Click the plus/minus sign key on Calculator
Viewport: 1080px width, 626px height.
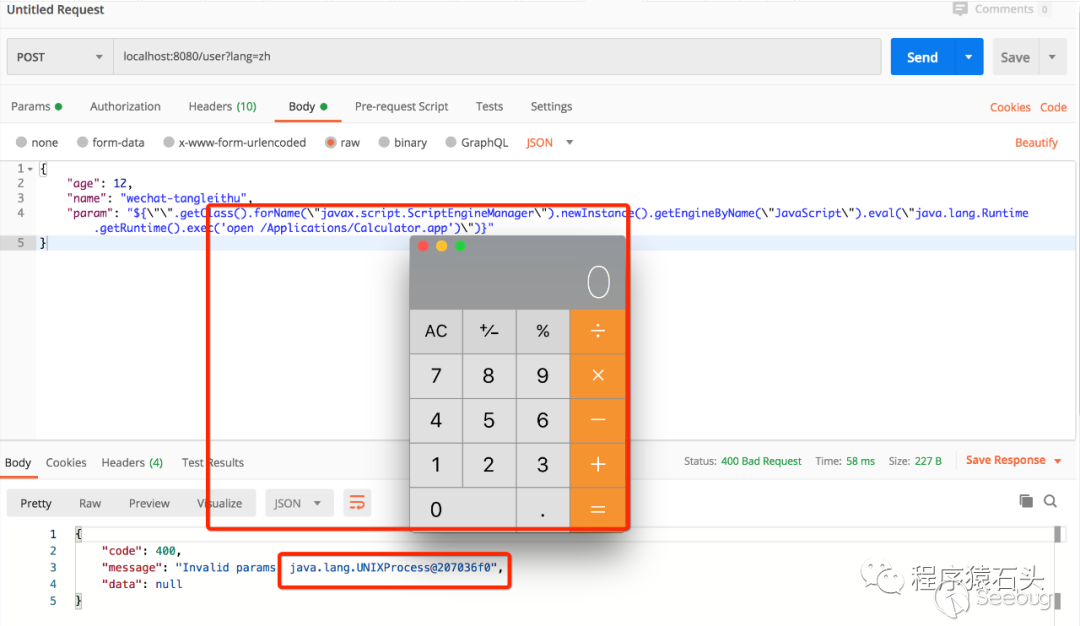point(489,331)
